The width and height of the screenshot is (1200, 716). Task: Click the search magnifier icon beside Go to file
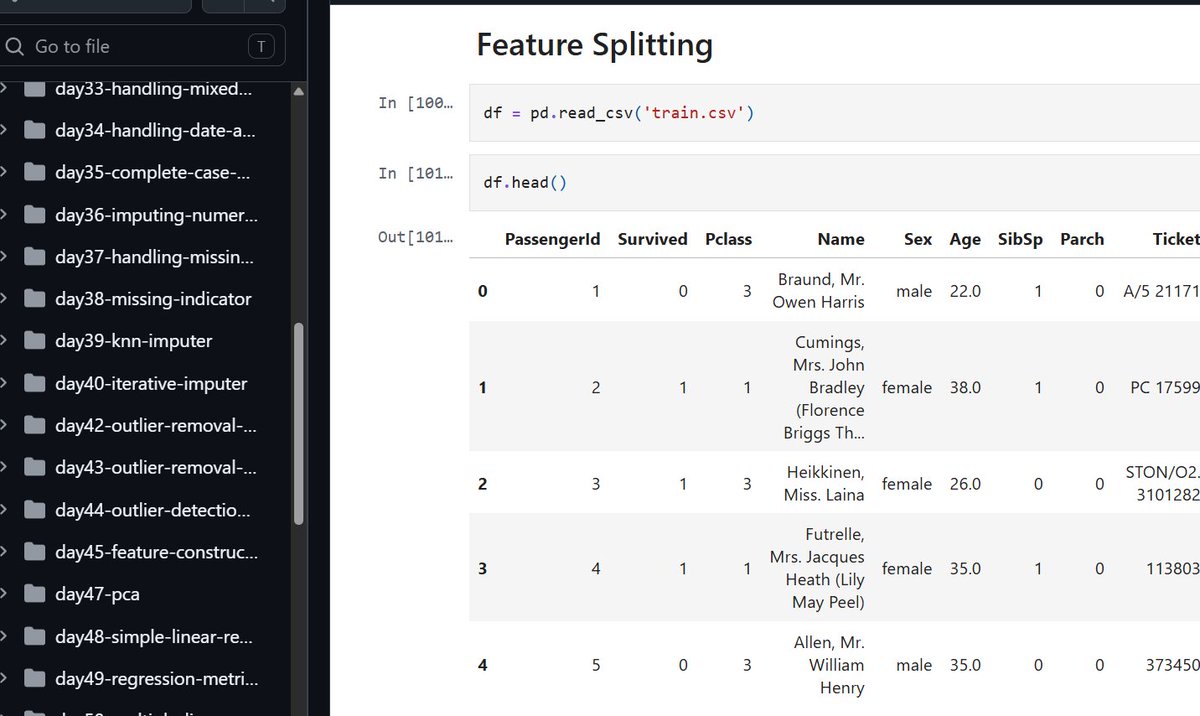click(14, 46)
